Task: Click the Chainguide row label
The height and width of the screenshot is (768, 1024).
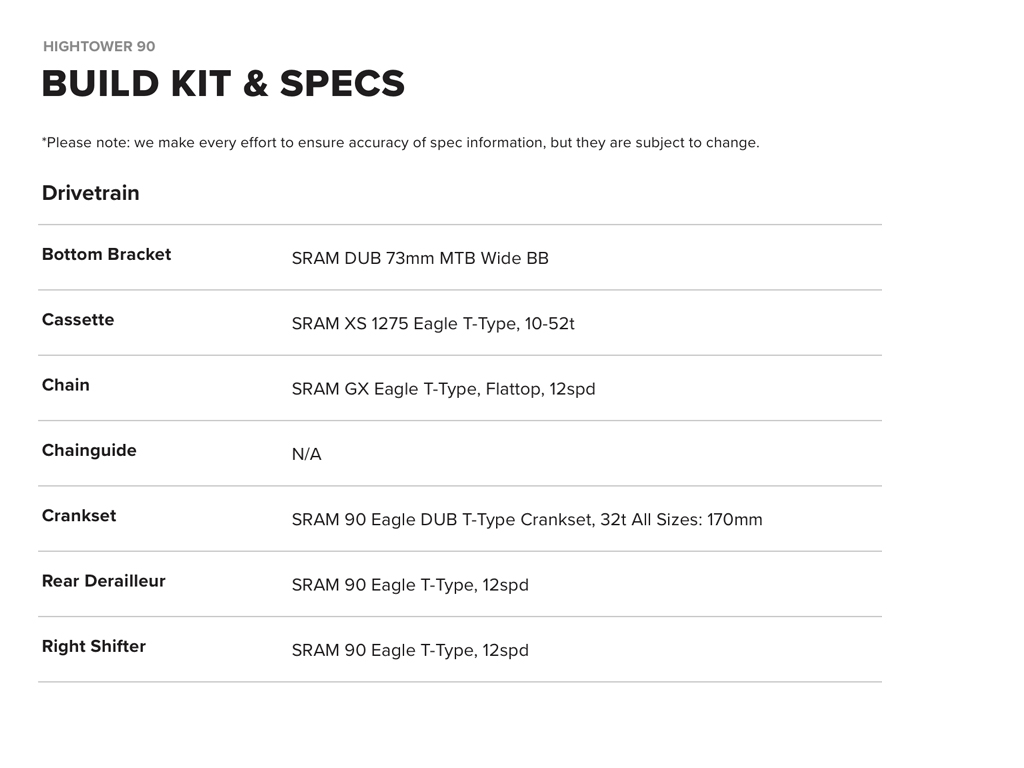Action: tap(89, 450)
